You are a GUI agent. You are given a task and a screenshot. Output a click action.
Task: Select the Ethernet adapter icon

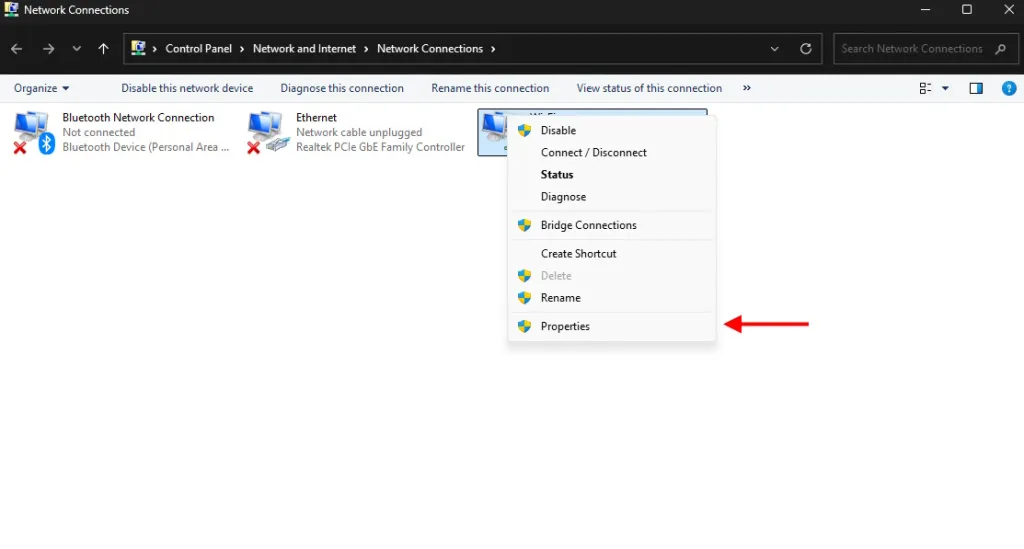point(268,133)
